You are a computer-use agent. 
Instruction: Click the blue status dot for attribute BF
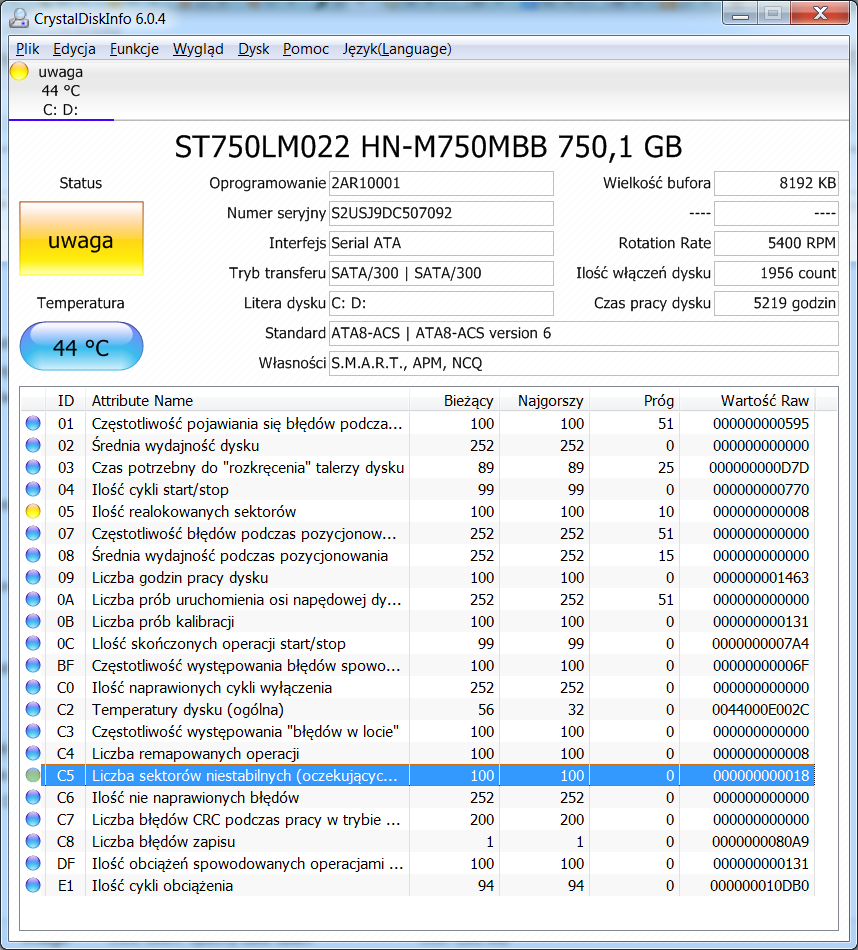click(x=33, y=665)
